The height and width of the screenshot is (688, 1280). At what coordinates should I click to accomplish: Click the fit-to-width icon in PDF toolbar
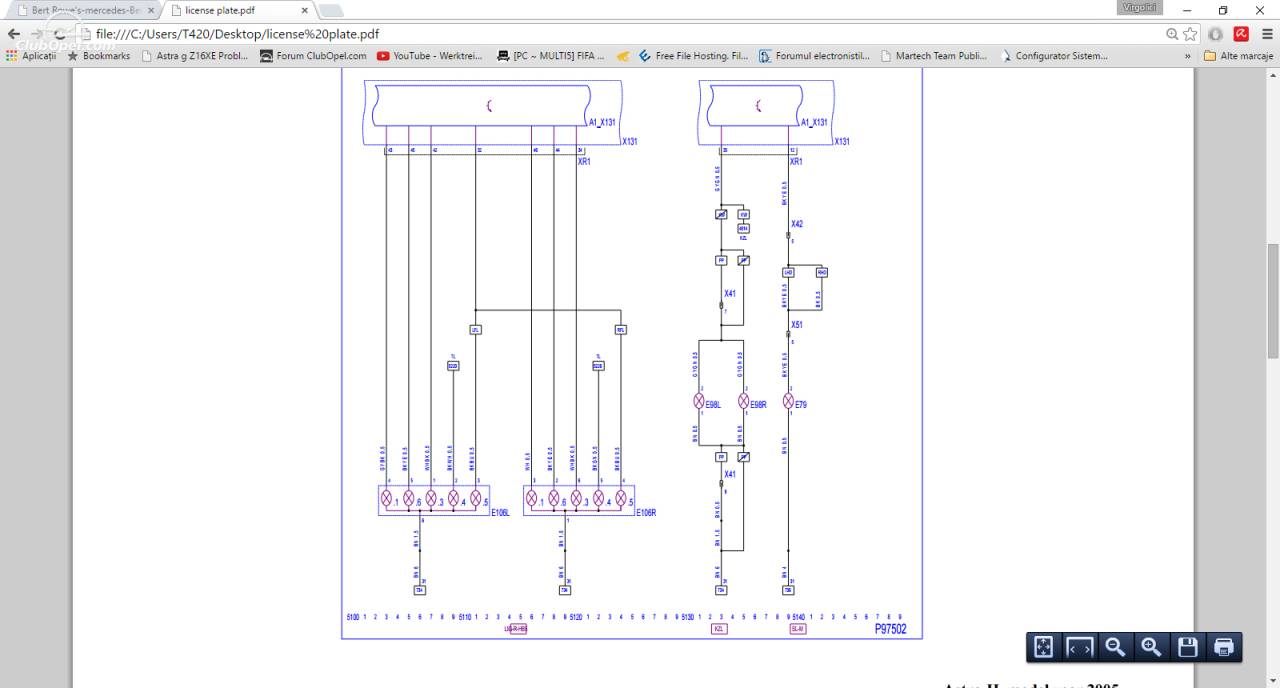click(1079, 647)
